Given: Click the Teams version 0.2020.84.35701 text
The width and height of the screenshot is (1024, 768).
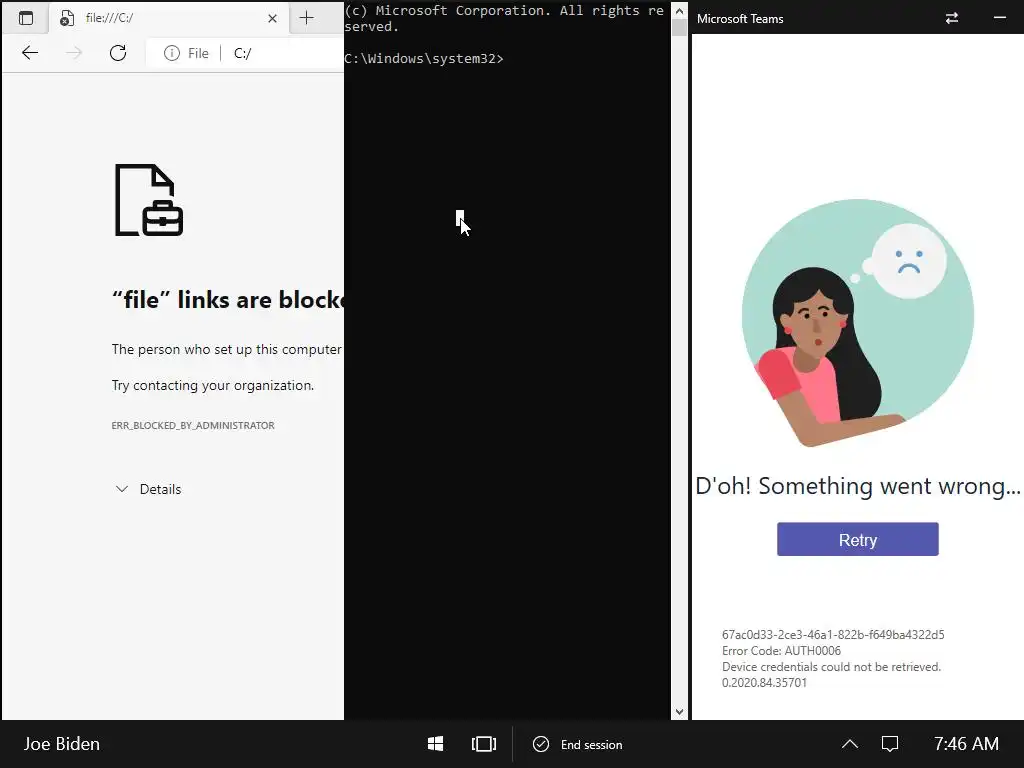Looking at the screenshot, I should coord(764,682).
